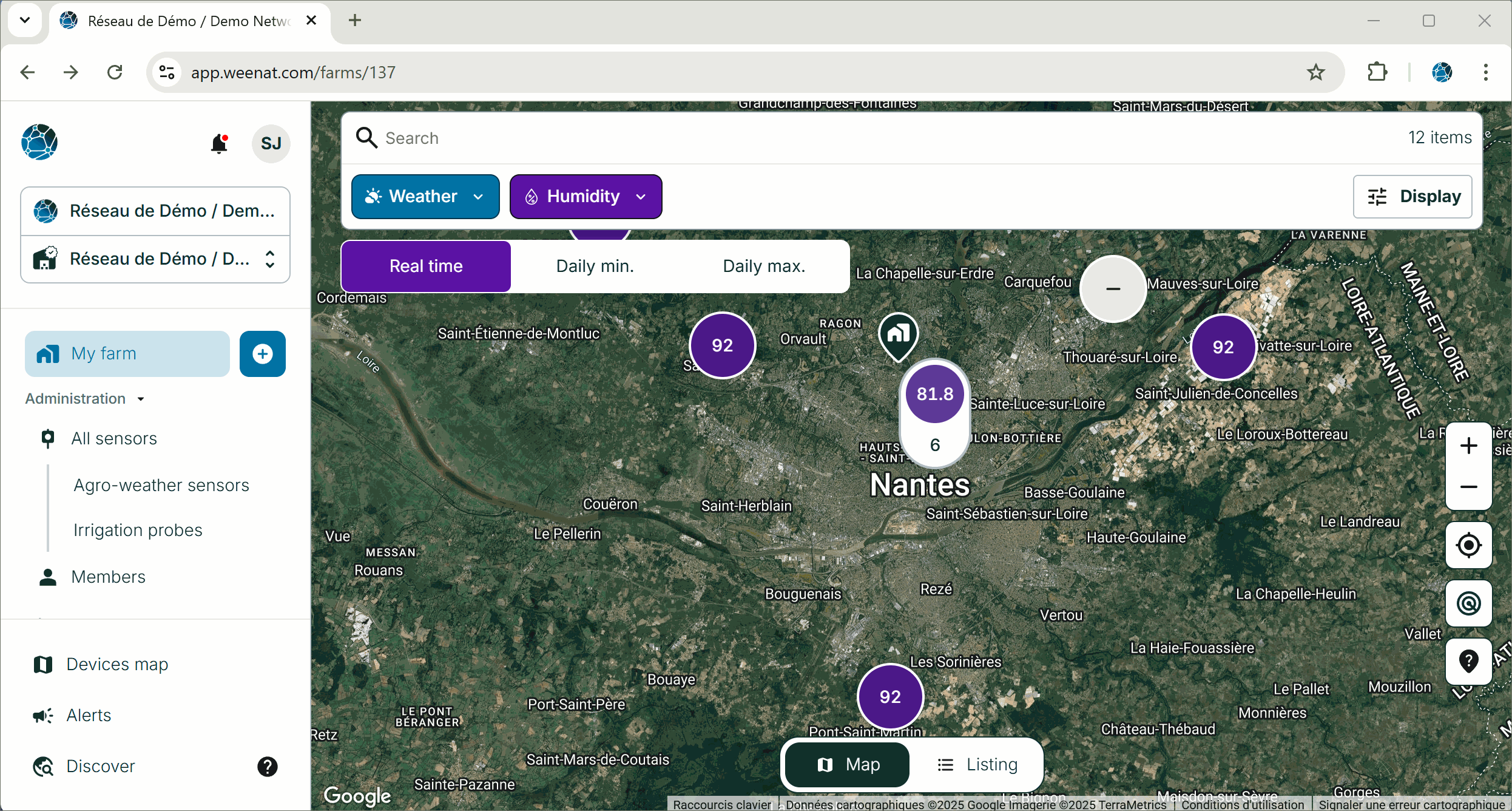Image resolution: width=1512 pixels, height=811 pixels.
Task: Click the search magnifier icon
Action: click(x=366, y=138)
